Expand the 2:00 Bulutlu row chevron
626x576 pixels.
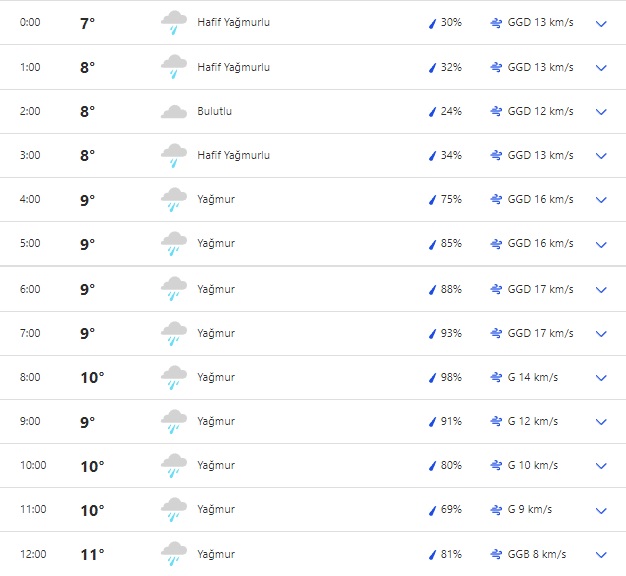pos(601,112)
